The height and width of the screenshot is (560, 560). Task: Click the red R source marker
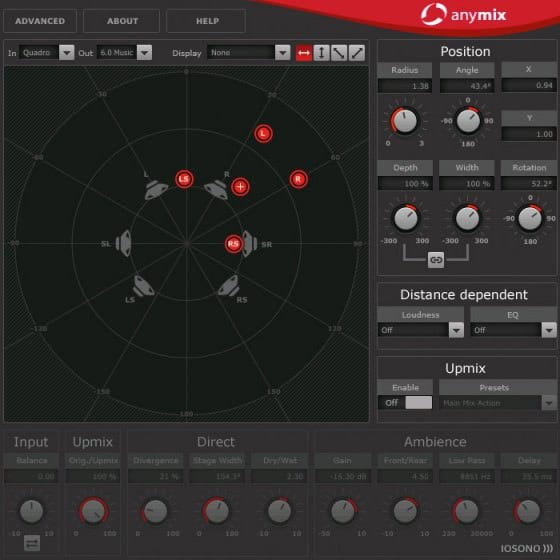pos(299,179)
